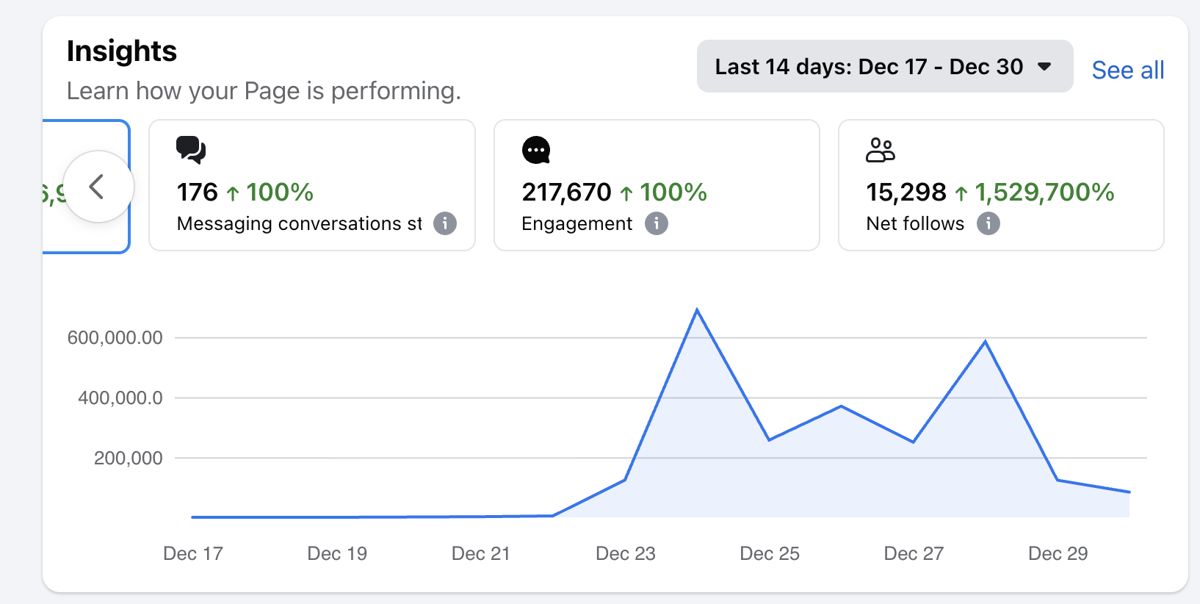Show info for Messaging conversations metric
Screen dimensions: 1200x604
coord(445,224)
